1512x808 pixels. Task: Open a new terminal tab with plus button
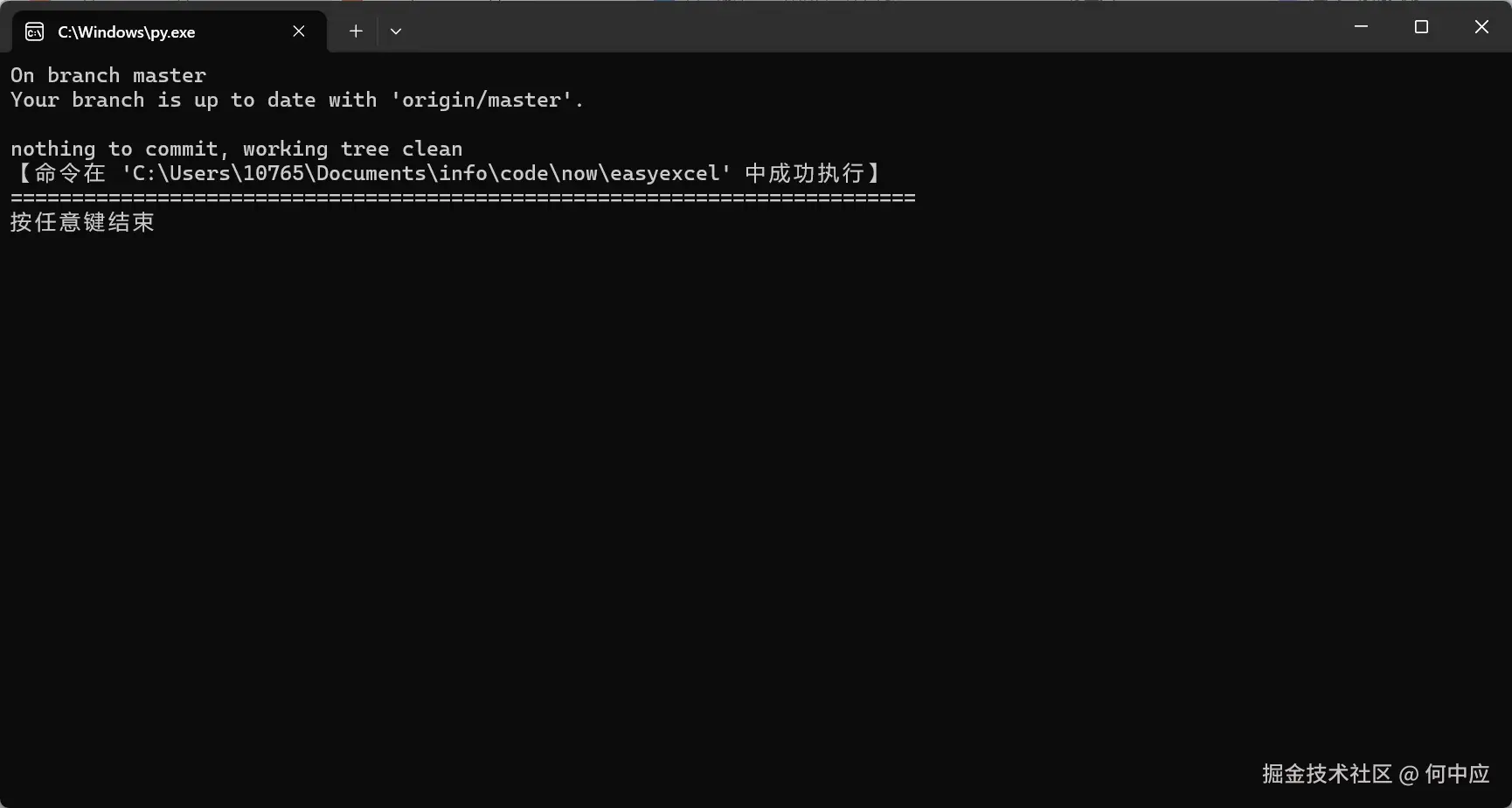click(x=356, y=31)
